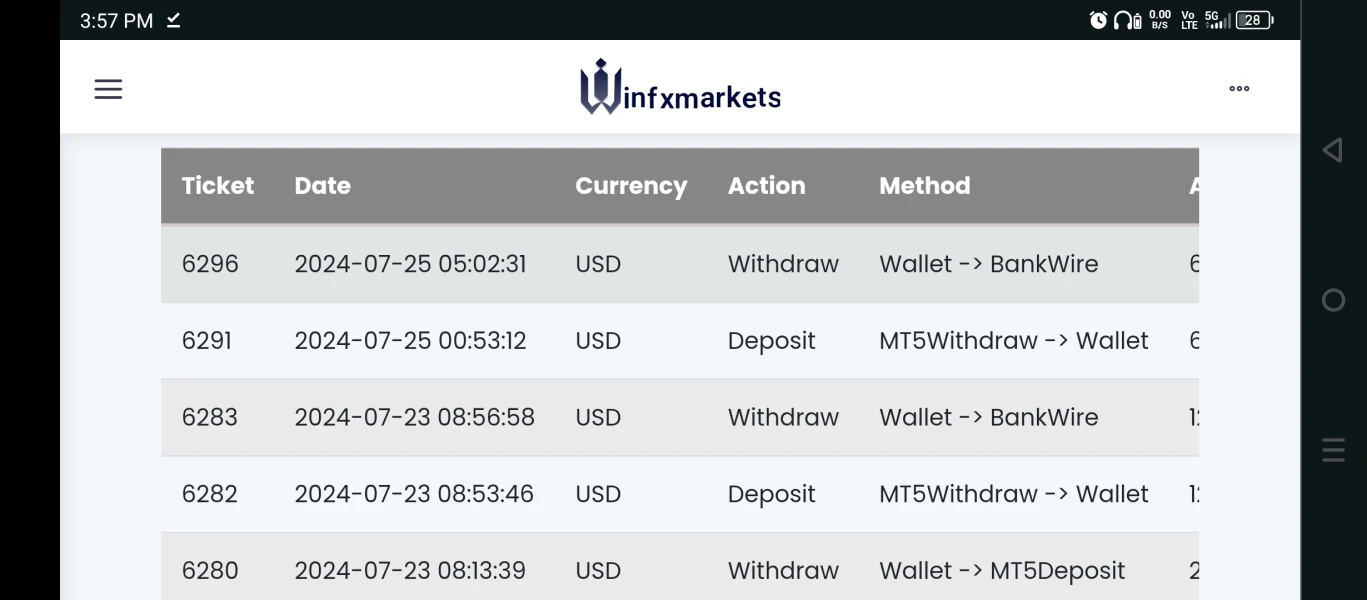Open the three-dots options menu
This screenshot has width=1367, height=600.
click(1239, 89)
